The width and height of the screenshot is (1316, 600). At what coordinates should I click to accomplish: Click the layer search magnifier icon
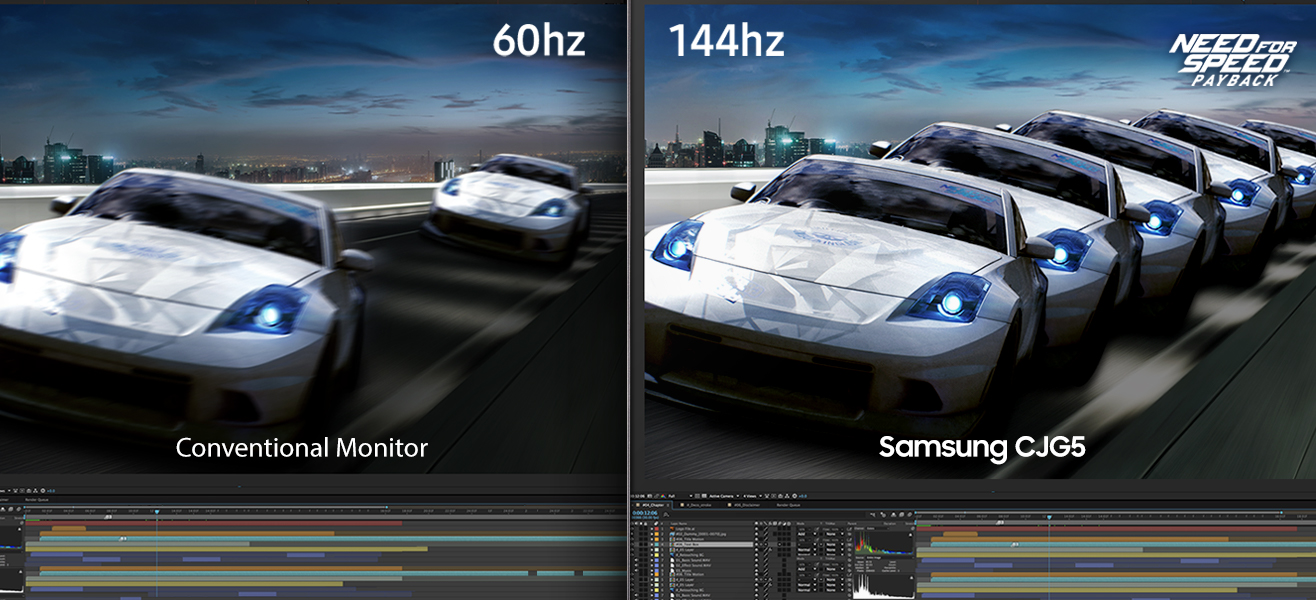(666, 515)
